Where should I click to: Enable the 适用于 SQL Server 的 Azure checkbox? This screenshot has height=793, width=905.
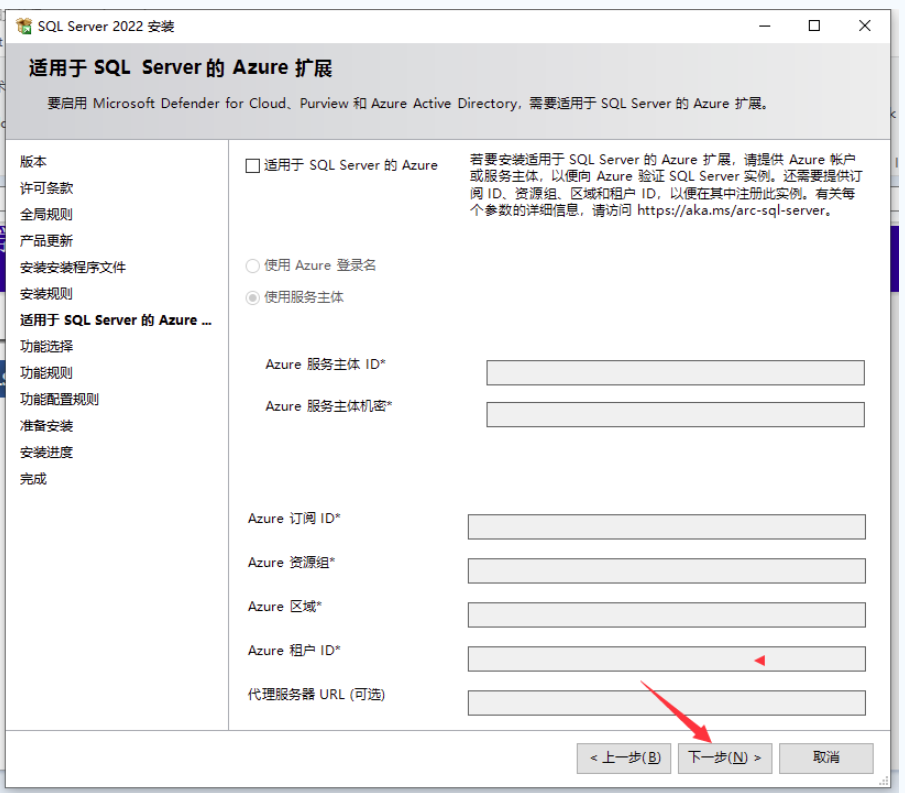252,166
